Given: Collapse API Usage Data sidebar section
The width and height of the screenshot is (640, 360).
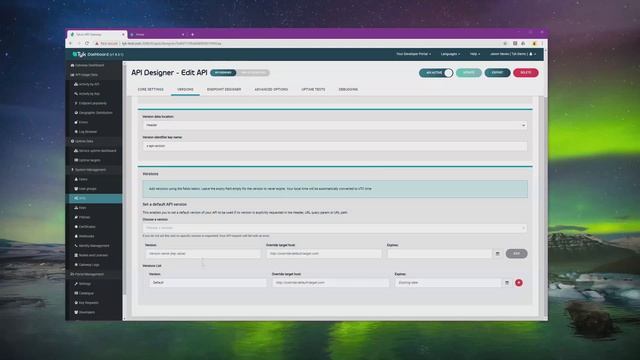Looking at the screenshot, I should pyautogui.click(x=84, y=75).
